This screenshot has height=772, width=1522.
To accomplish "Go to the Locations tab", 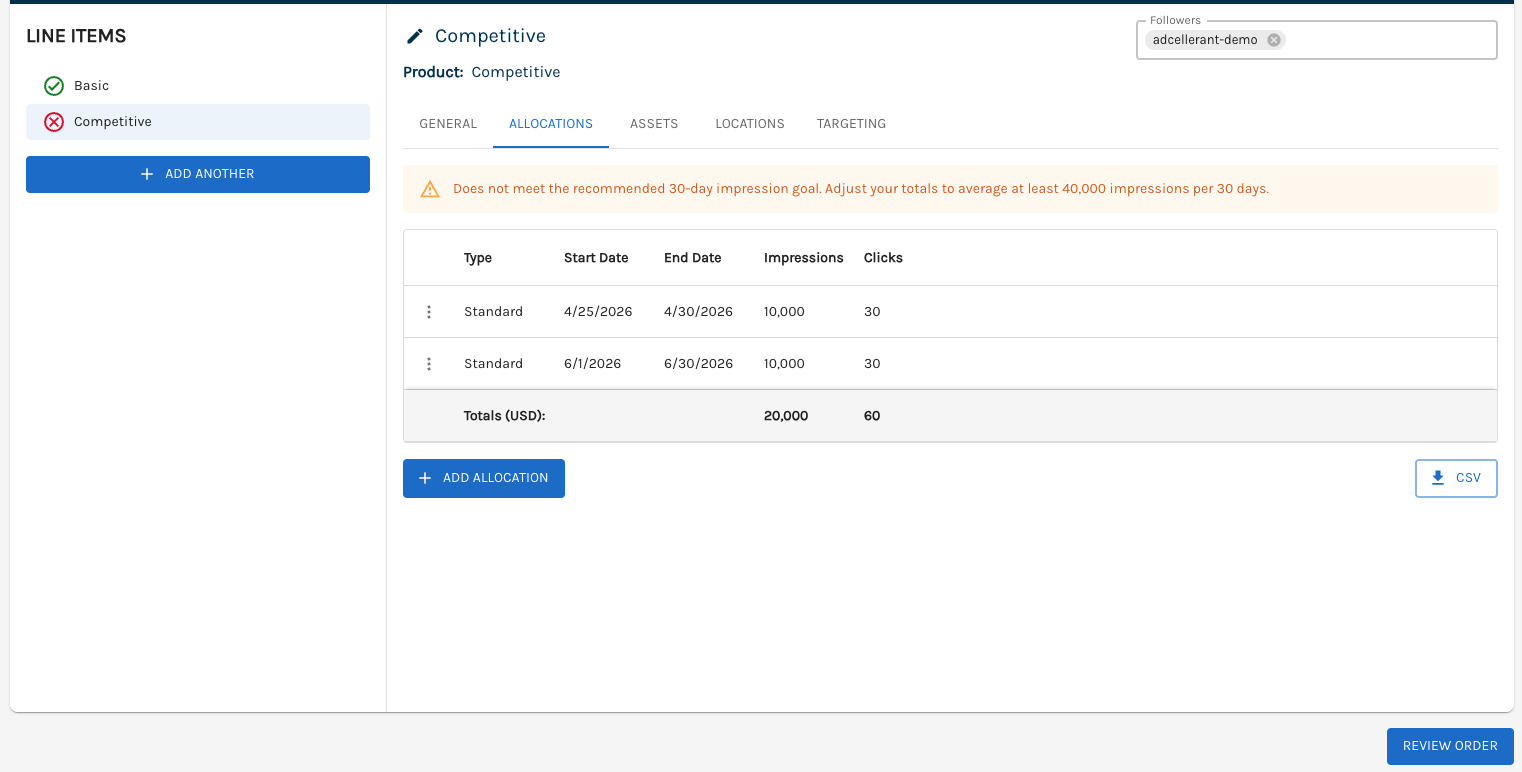I will [750, 124].
